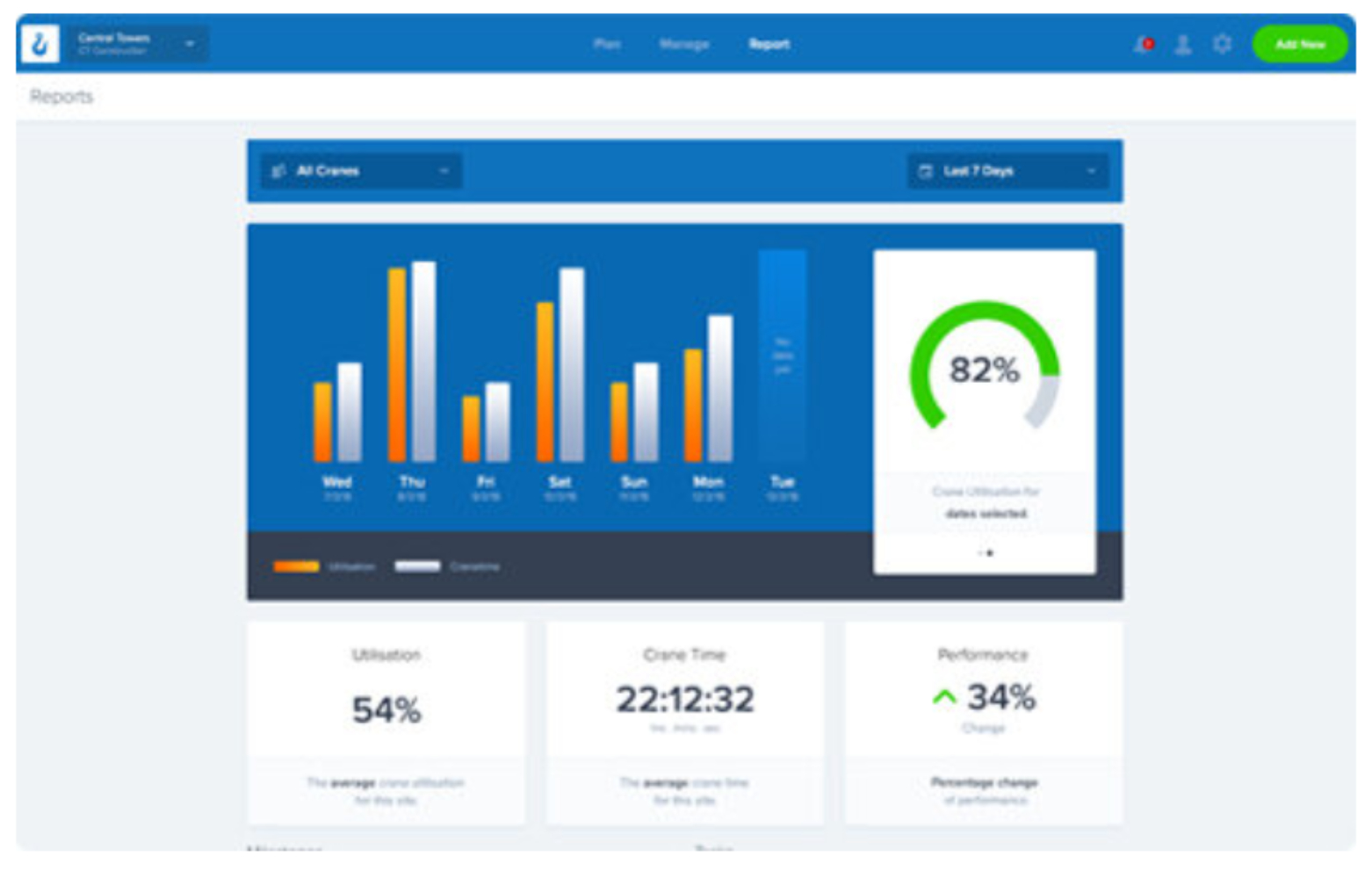The width and height of the screenshot is (1372, 871).
Task: Go to the Report tab
Action: [769, 44]
